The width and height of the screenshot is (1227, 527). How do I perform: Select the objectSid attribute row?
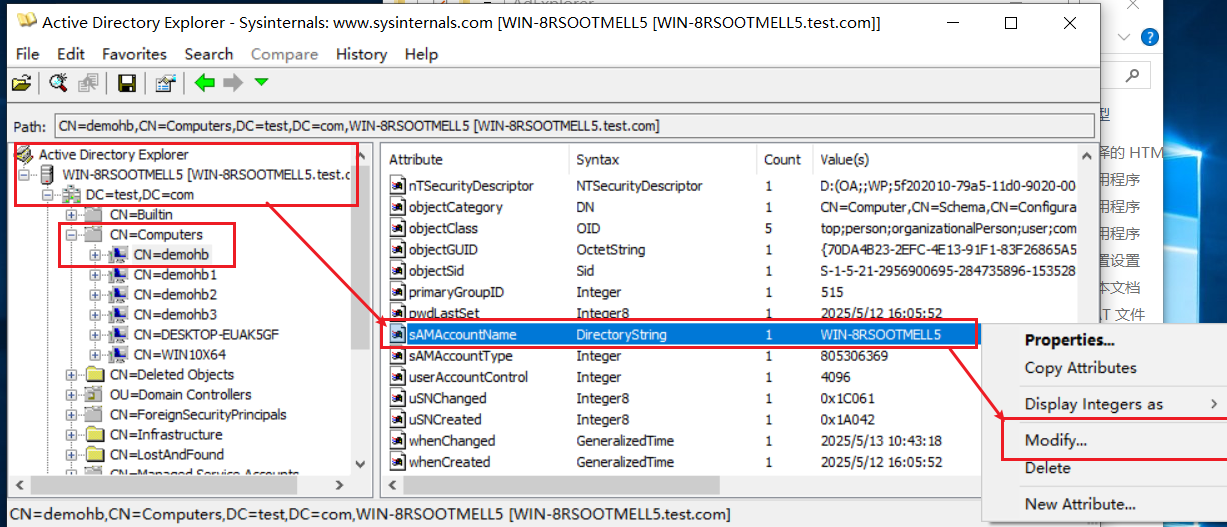point(732,271)
